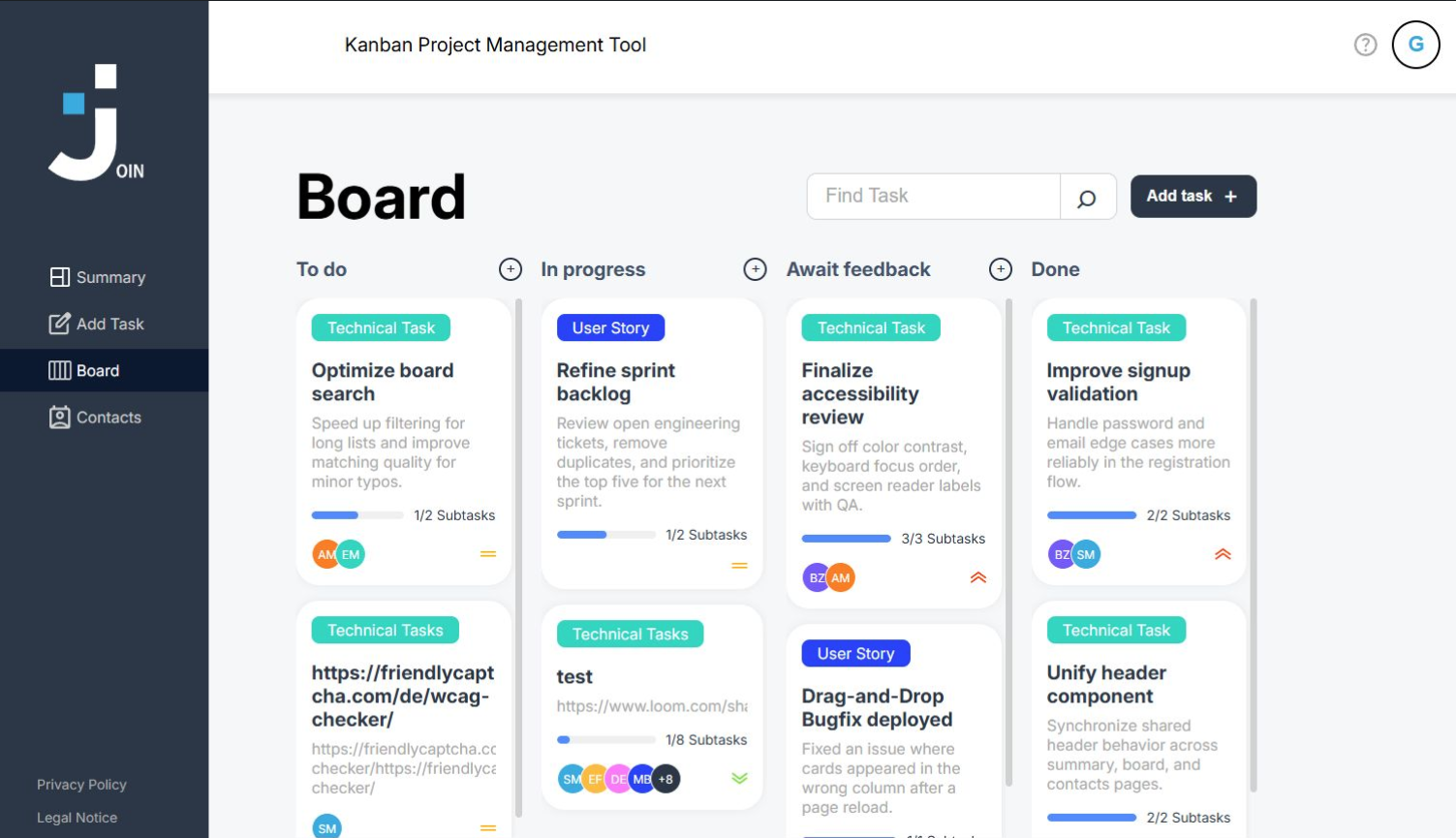
Task: Open the Improve signup validation card title
Action: click(1119, 382)
